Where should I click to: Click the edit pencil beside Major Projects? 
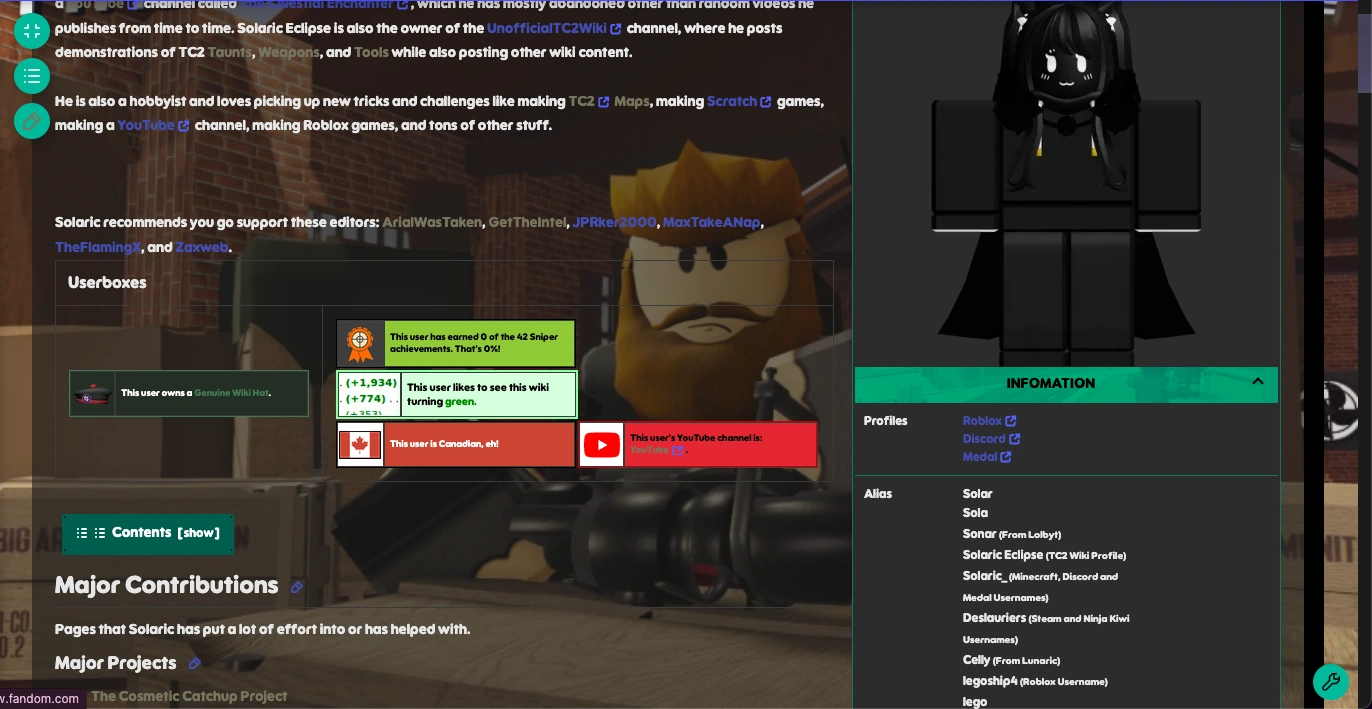[x=195, y=663]
